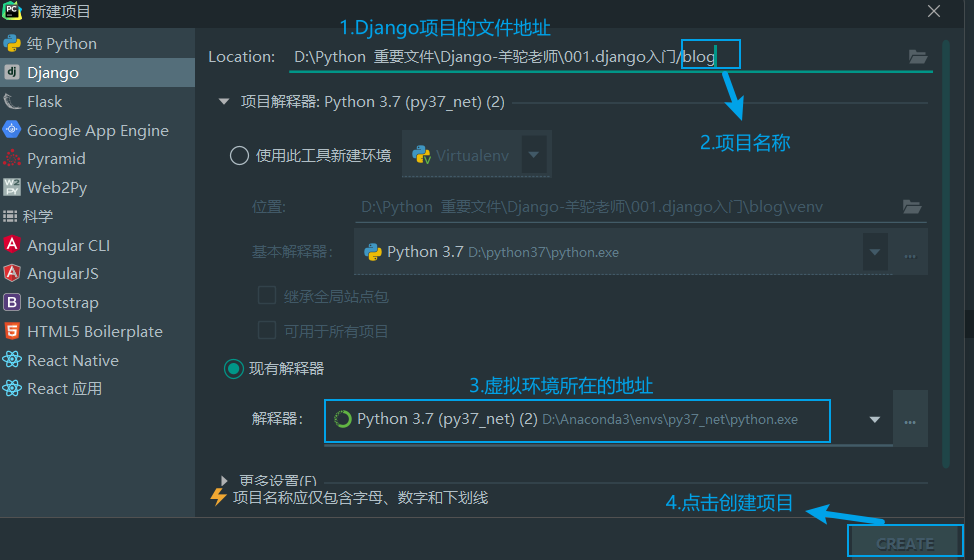This screenshot has height=560, width=974.
Task: Click the HTML5 Boilerplate icon
Action: click(12, 330)
